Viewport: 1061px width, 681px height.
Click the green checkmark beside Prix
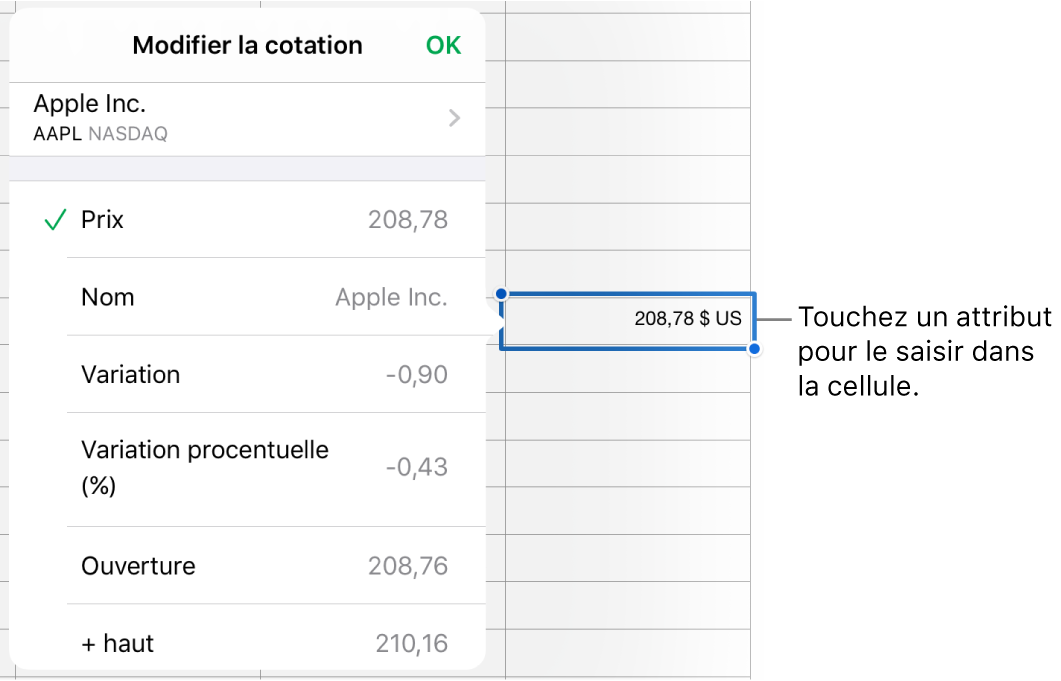click(x=55, y=220)
